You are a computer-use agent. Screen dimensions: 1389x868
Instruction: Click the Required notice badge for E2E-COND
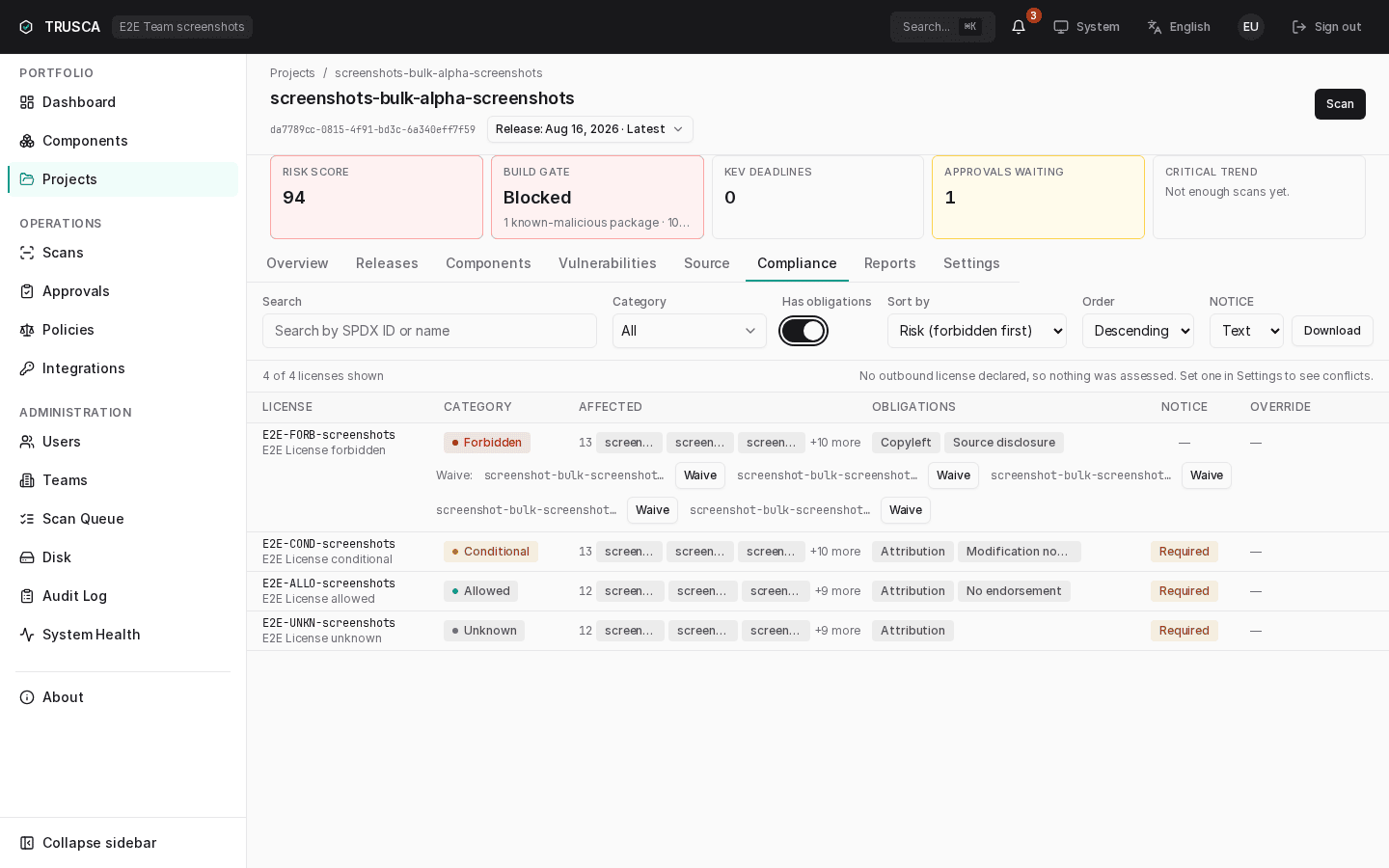(1185, 552)
